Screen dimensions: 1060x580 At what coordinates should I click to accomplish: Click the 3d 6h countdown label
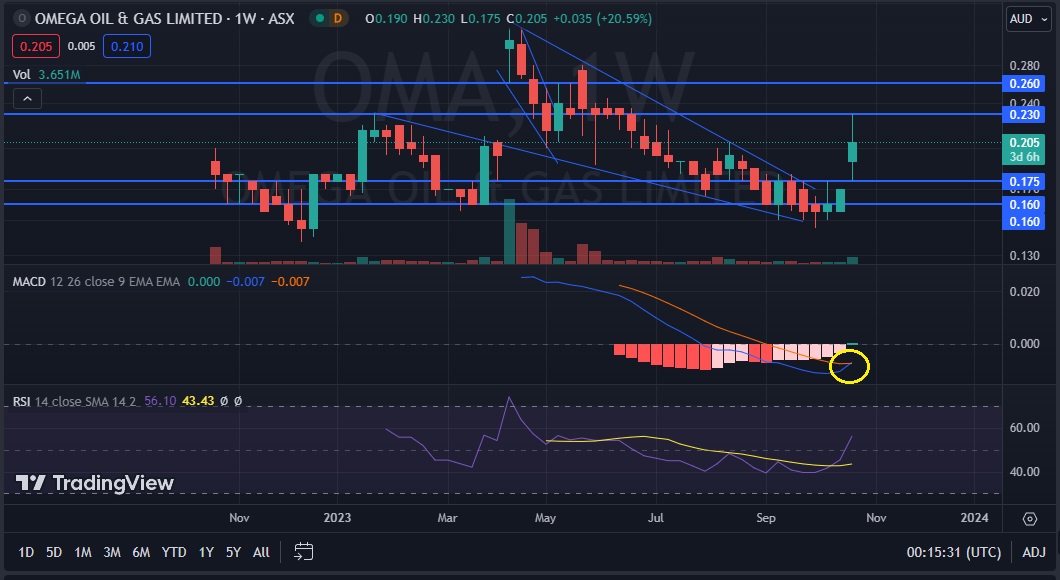pos(1024,157)
